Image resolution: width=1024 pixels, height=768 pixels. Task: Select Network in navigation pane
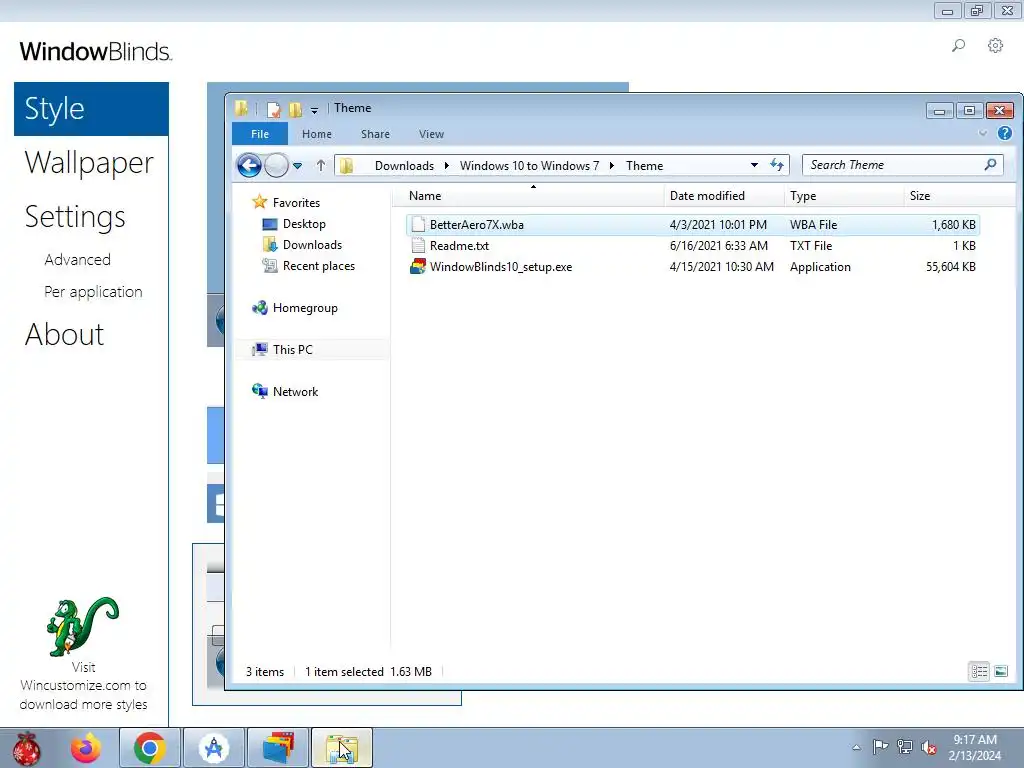click(295, 391)
